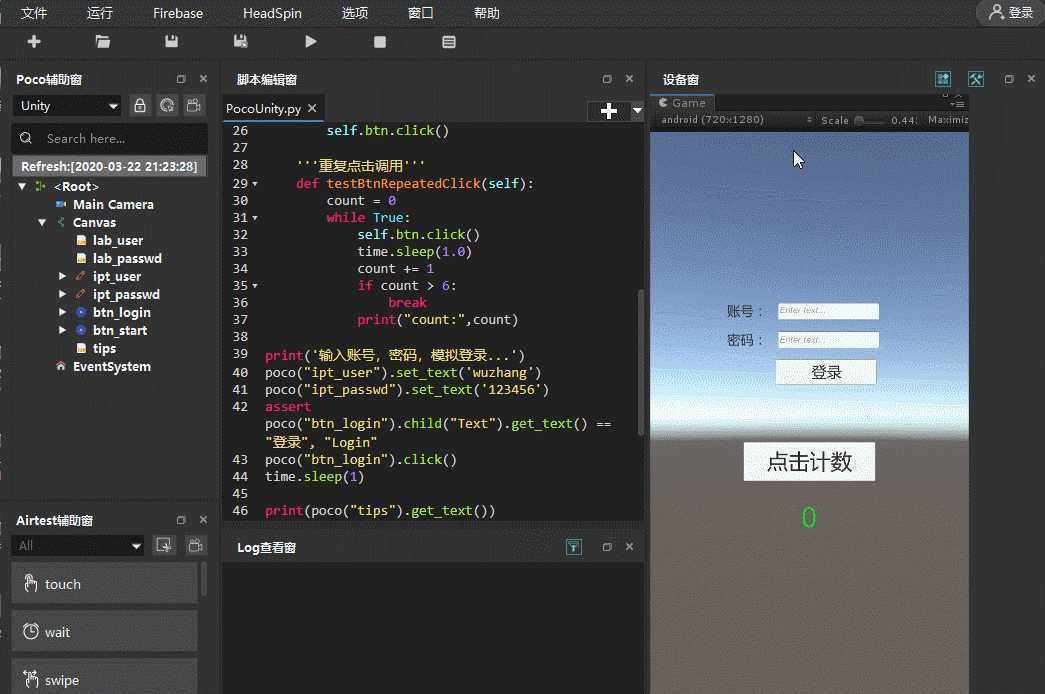The height and width of the screenshot is (694, 1045).
Task: Save the current script with the floppy icon
Action: click(x=171, y=41)
